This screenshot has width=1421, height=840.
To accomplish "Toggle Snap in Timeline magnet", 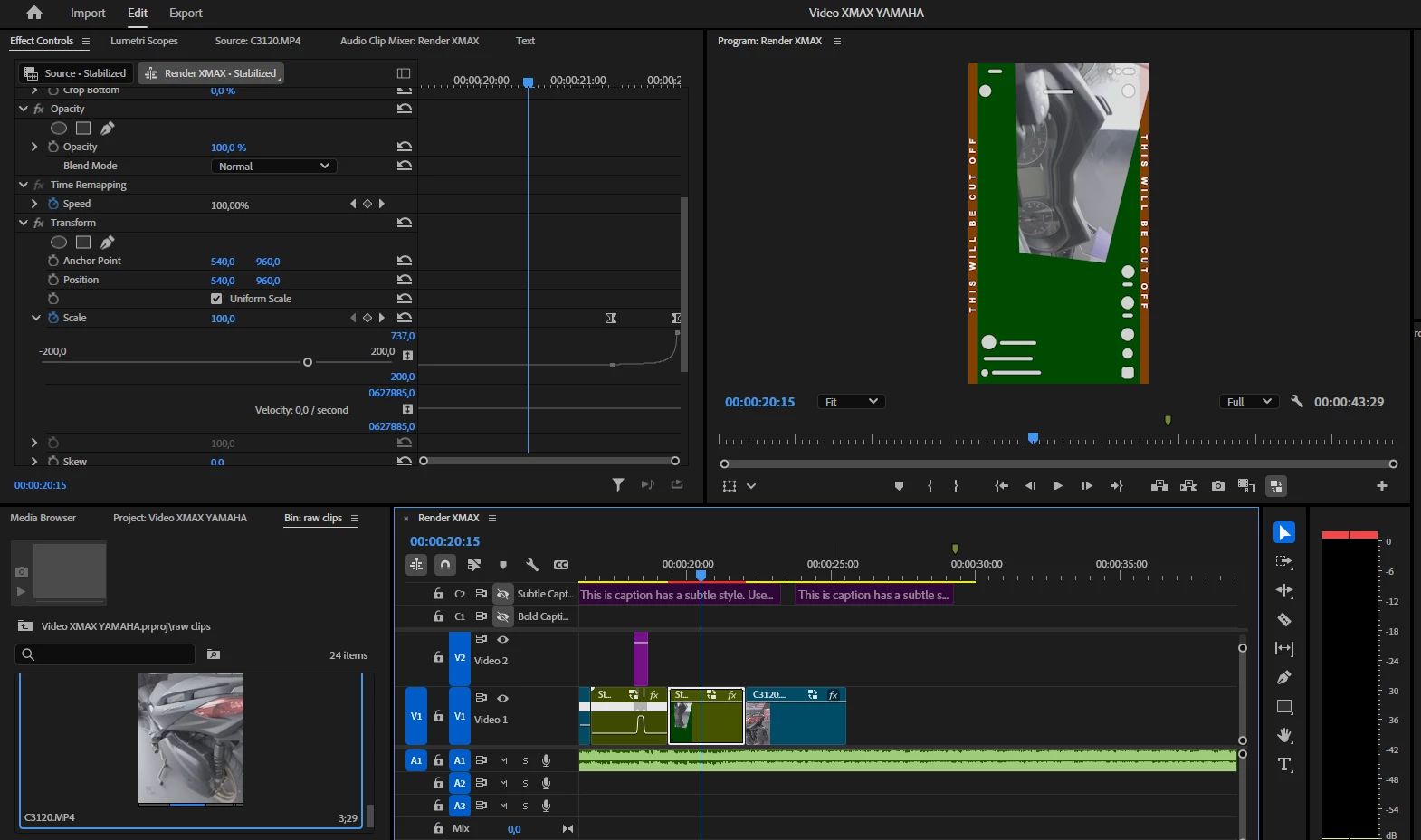I will [445, 565].
